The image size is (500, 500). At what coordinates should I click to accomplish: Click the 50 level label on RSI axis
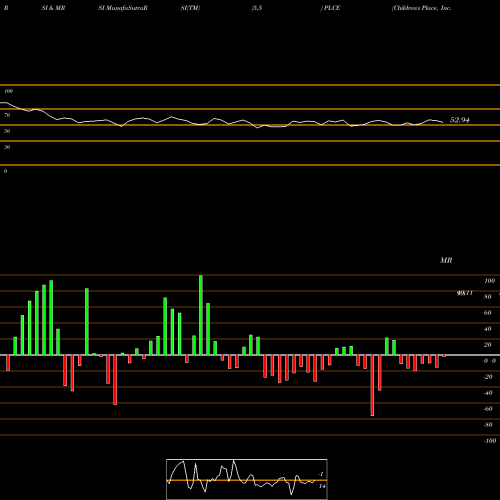coord(7,131)
